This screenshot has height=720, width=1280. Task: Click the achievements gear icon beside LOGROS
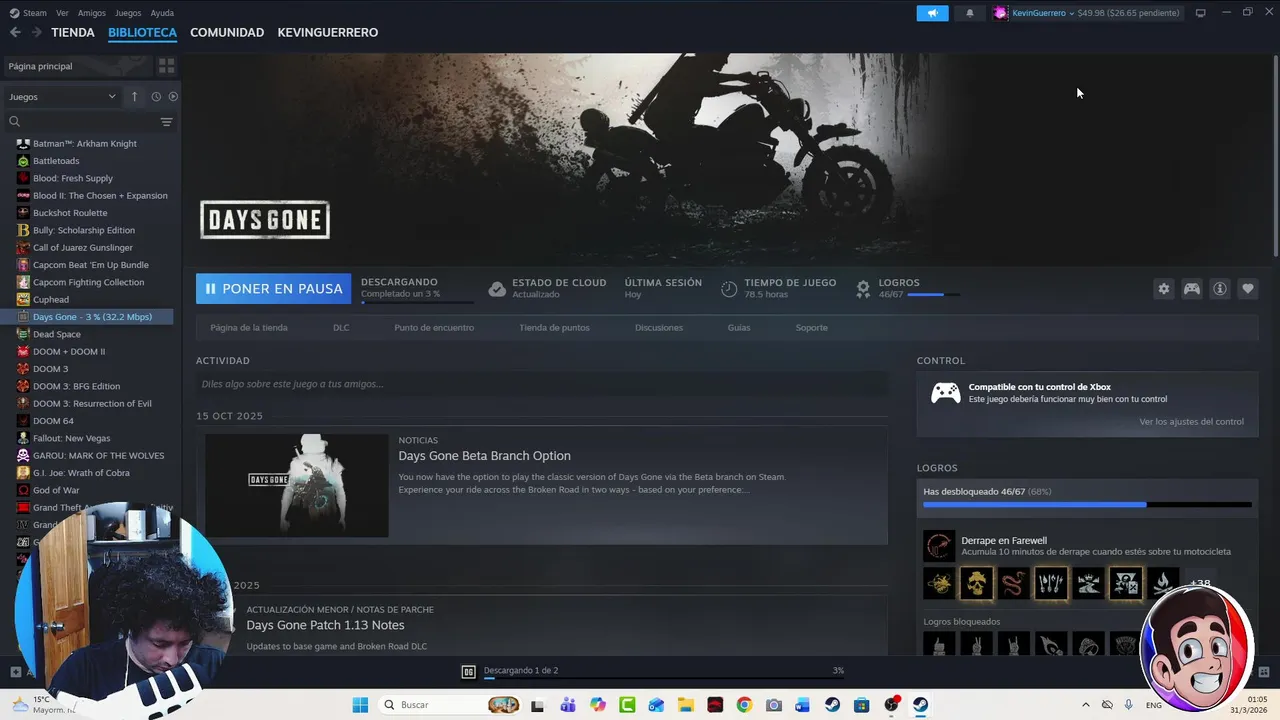point(863,289)
